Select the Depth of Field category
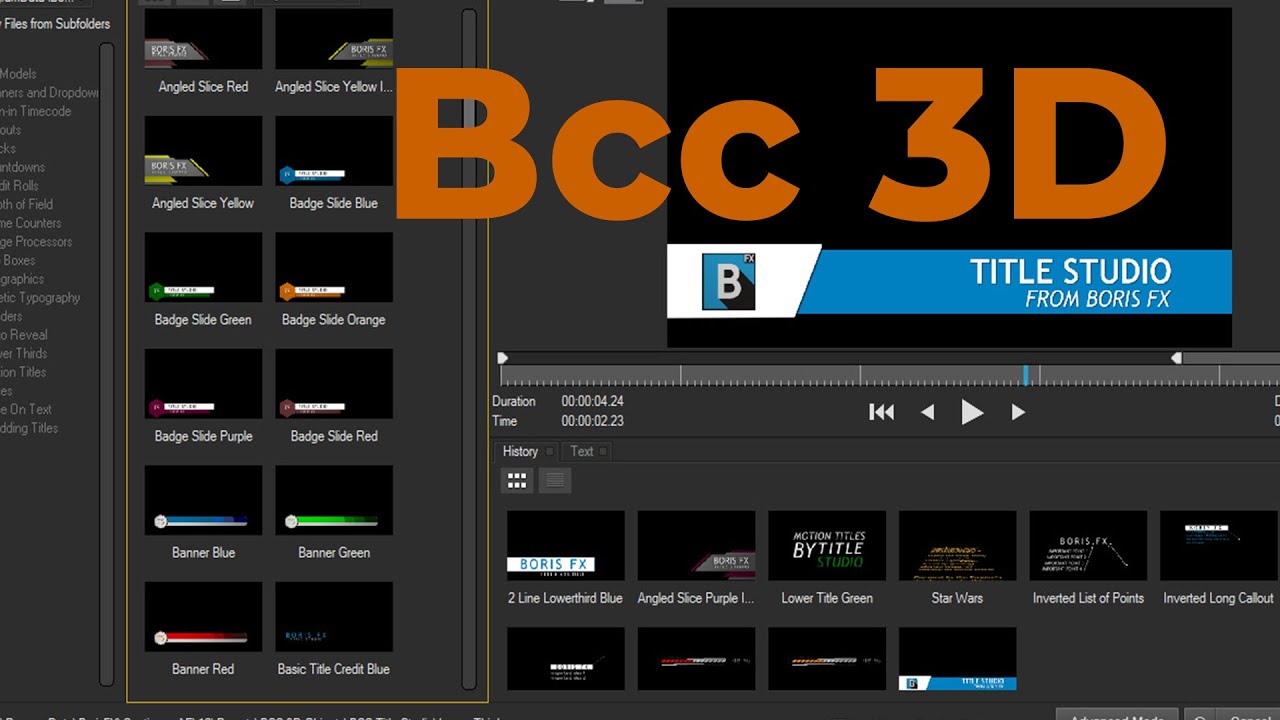Image resolution: width=1280 pixels, height=720 pixels. [x=26, y=204]
